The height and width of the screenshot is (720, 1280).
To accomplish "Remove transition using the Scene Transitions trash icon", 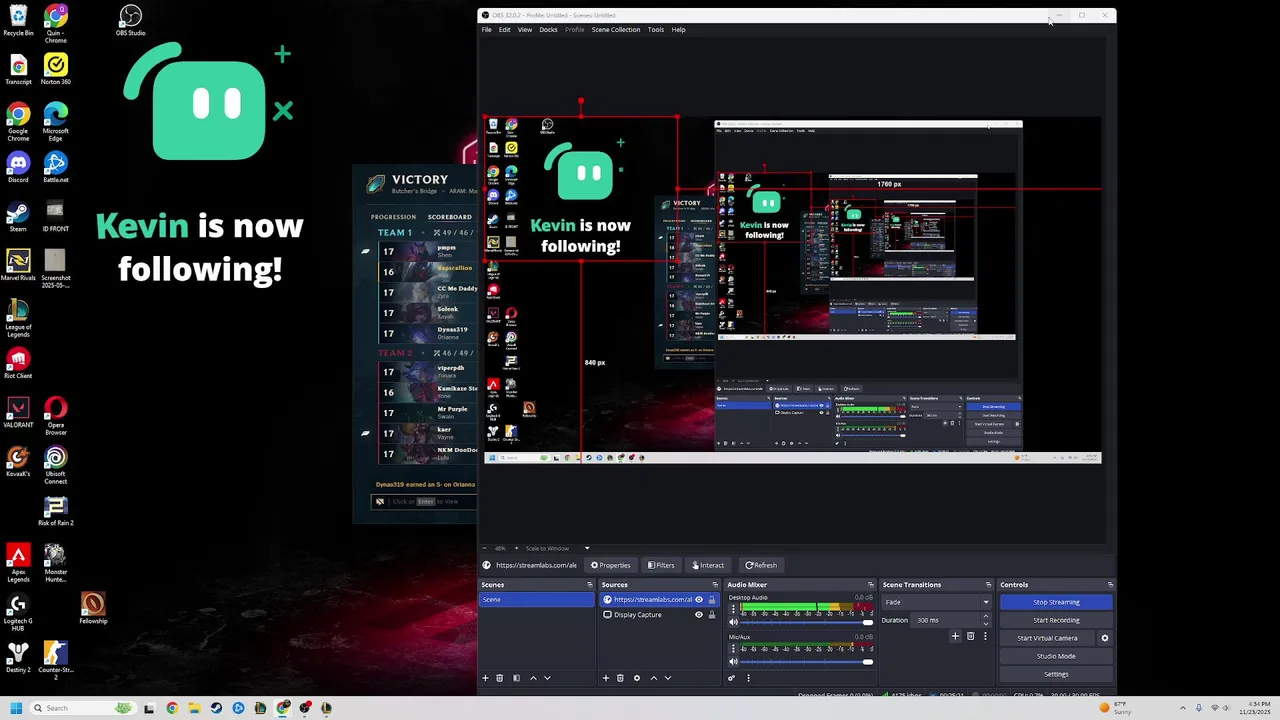I will pos(970,636).
